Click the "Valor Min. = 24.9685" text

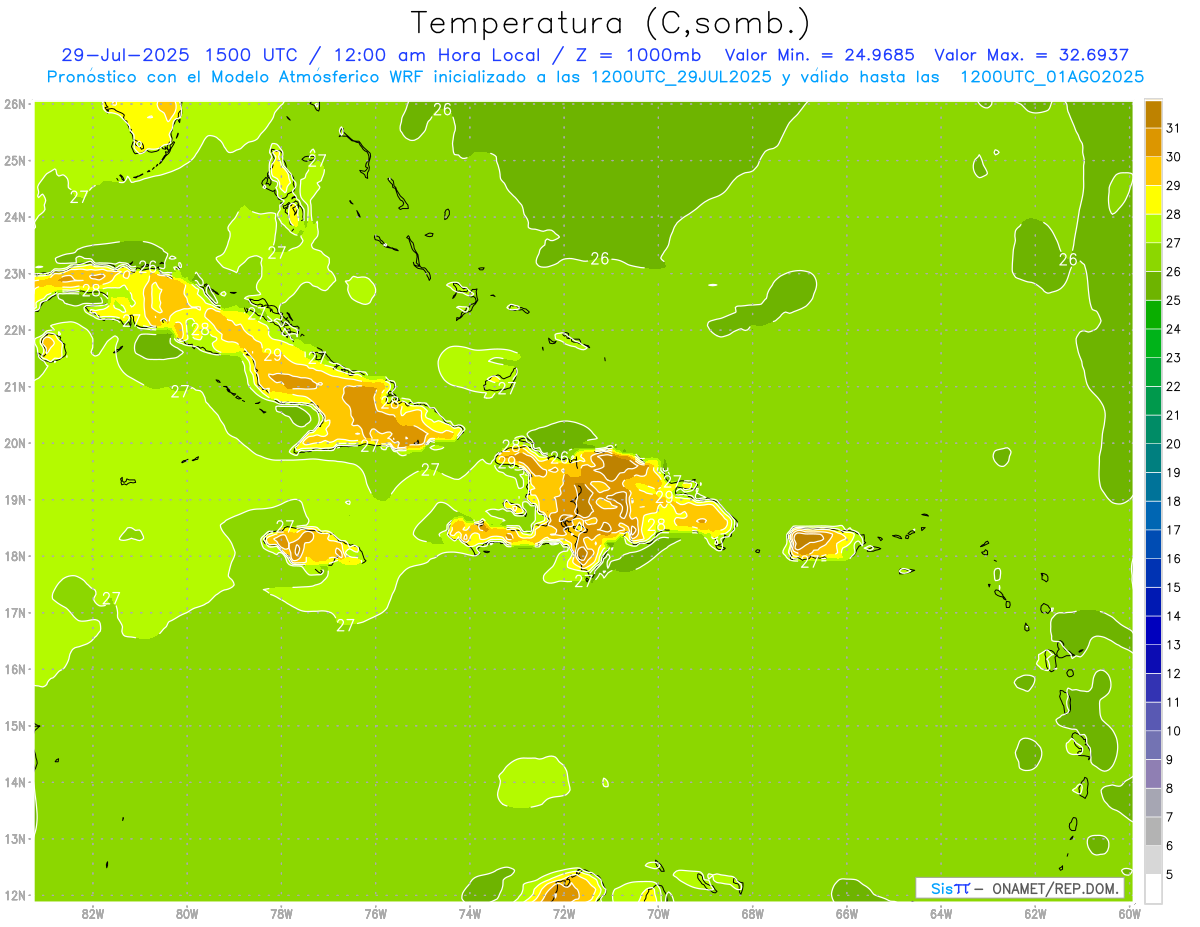coord(819,55)
